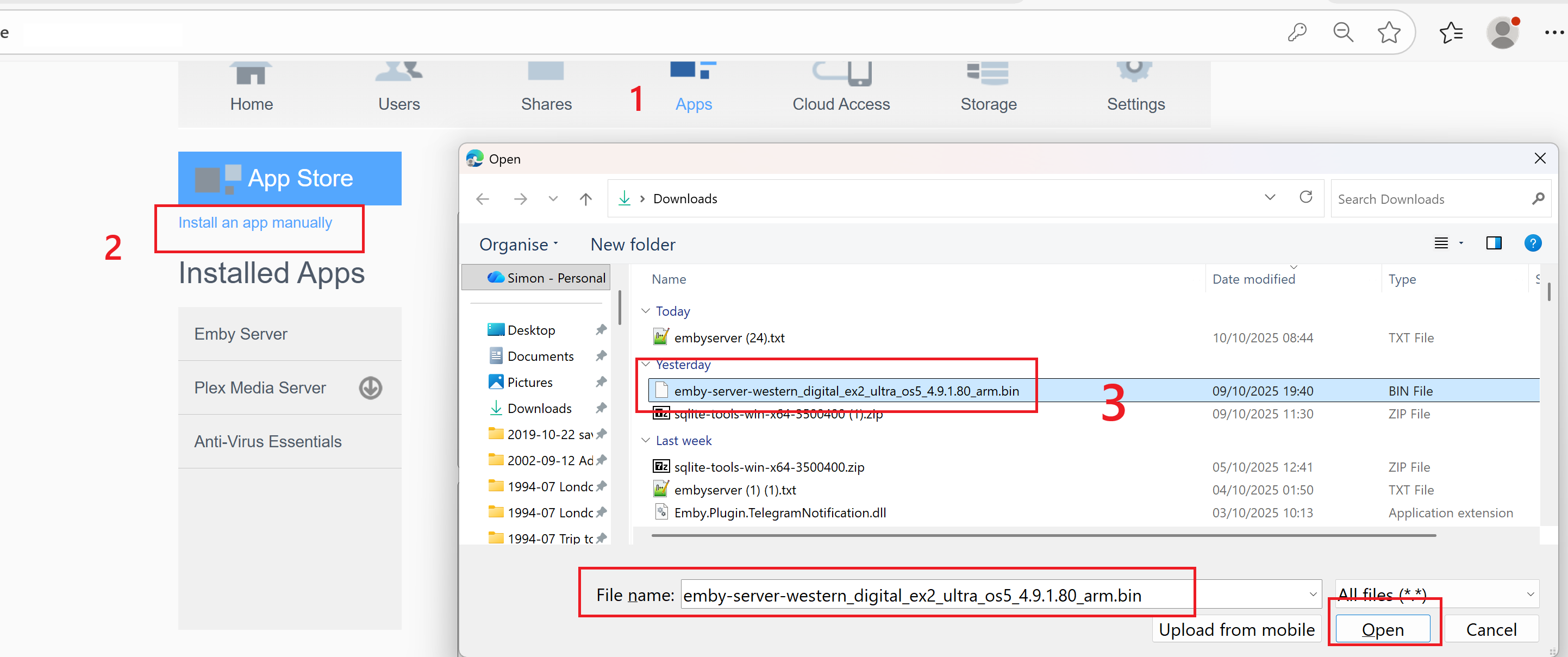Click the browser profile avatar icon
This screenshot has height=657, width=1568.
1502,33
